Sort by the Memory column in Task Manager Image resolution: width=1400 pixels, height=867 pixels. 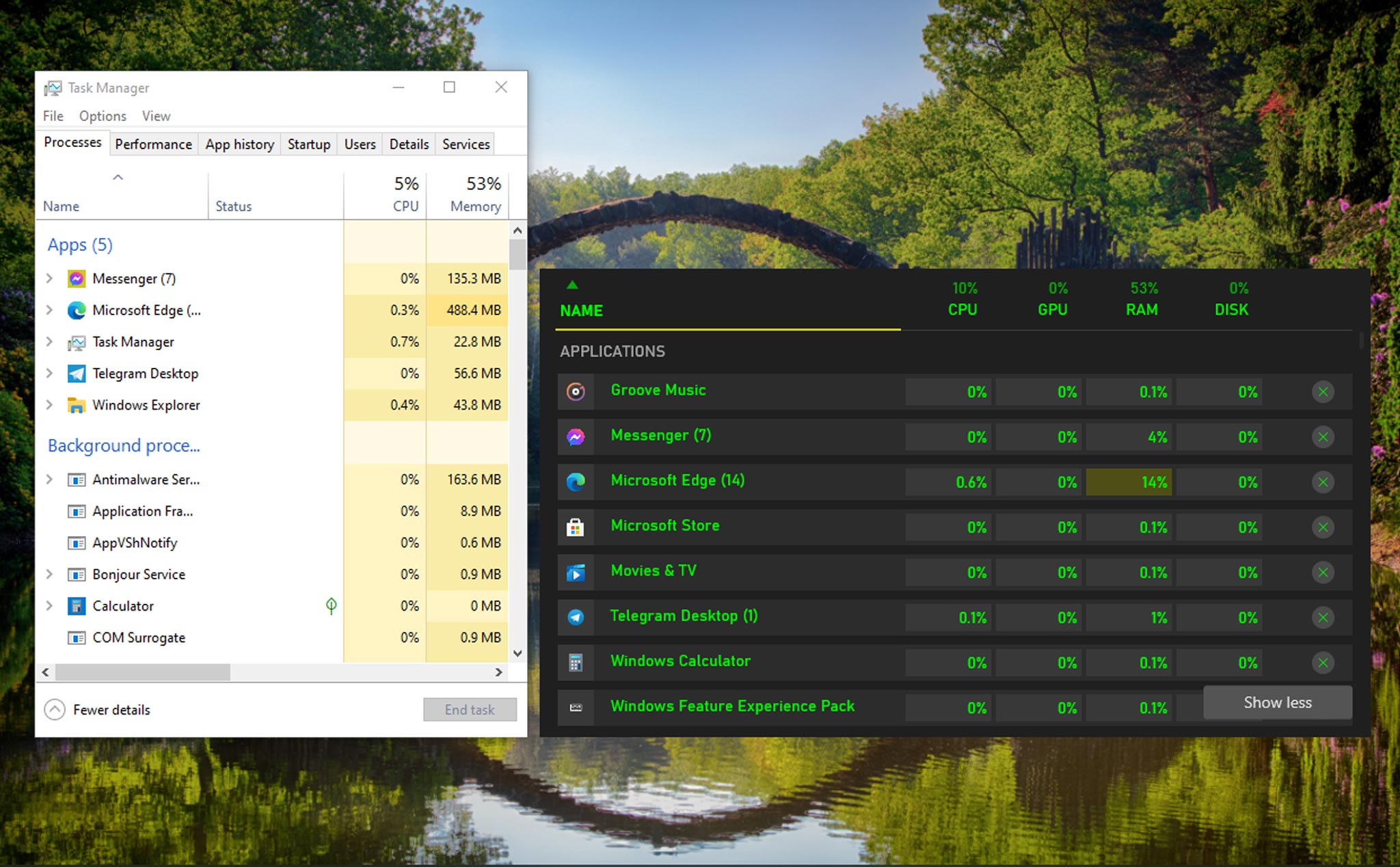[468, 195]
